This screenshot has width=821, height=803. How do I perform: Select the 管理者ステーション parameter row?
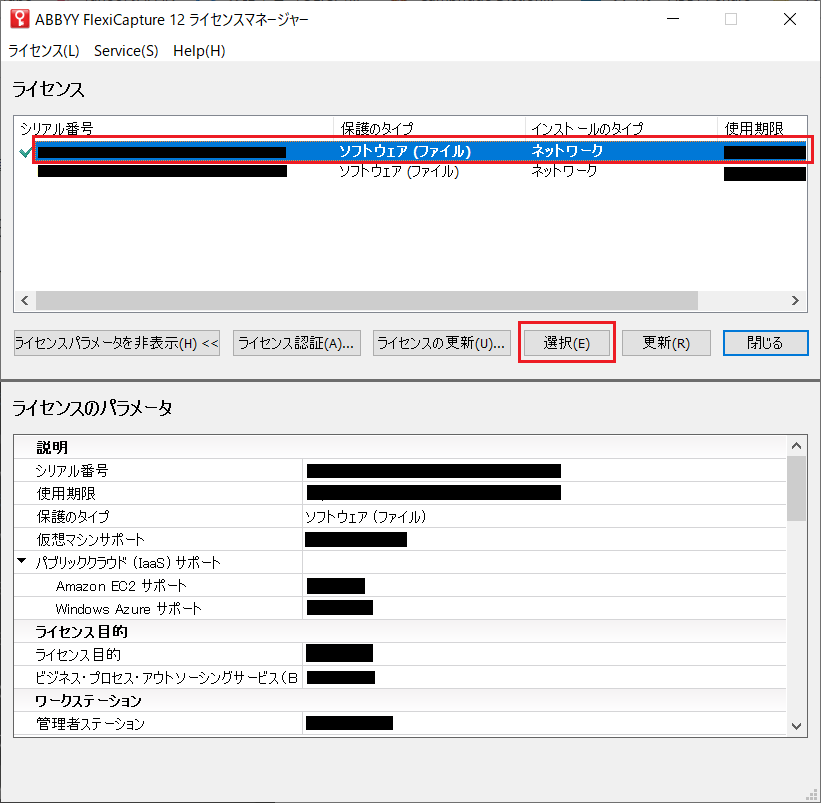click(x=400, y=723)
